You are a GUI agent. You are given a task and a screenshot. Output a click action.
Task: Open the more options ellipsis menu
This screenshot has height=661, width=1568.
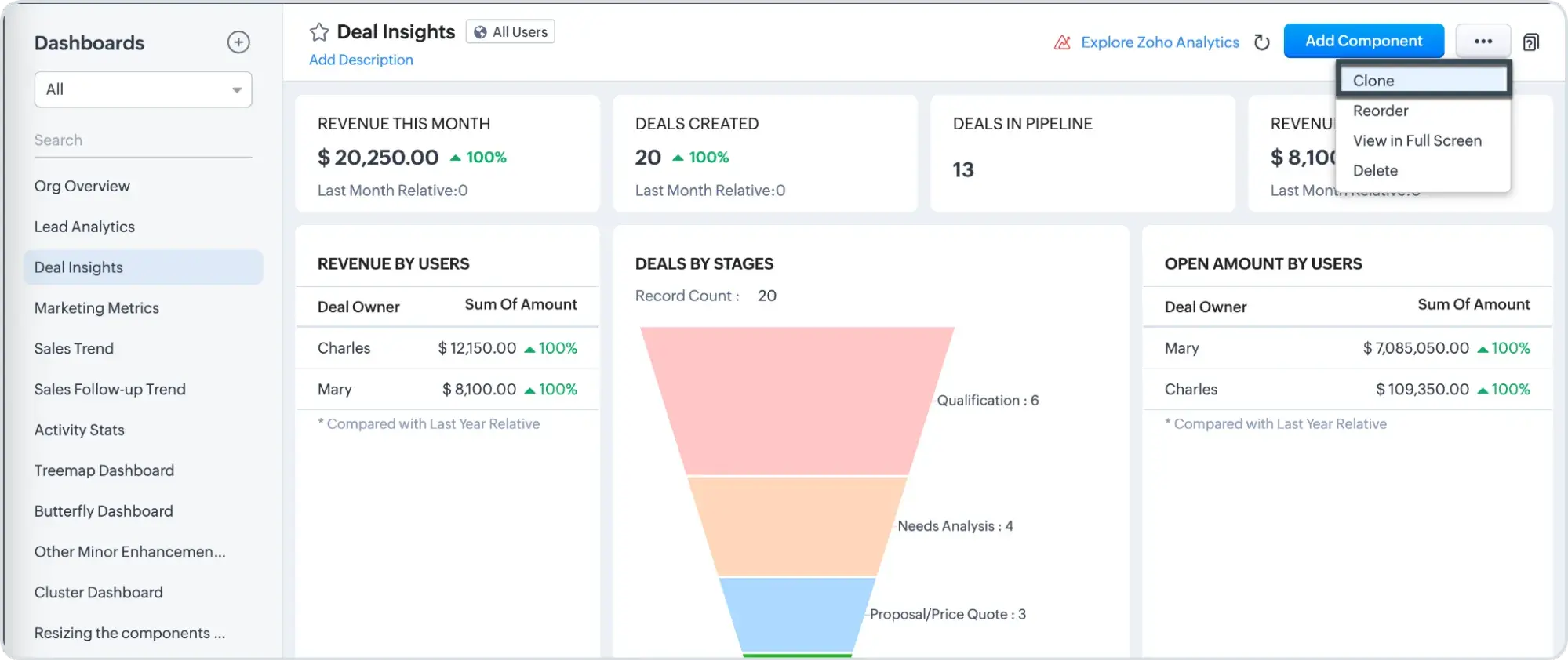pos(1483,41)
